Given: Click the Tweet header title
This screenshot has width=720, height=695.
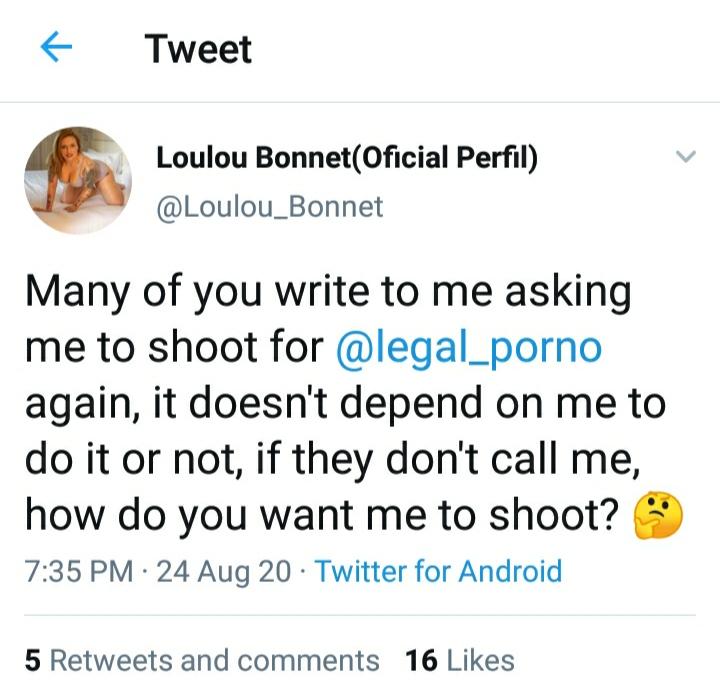Looking at the screenshot, I should [x=198, y=49].
